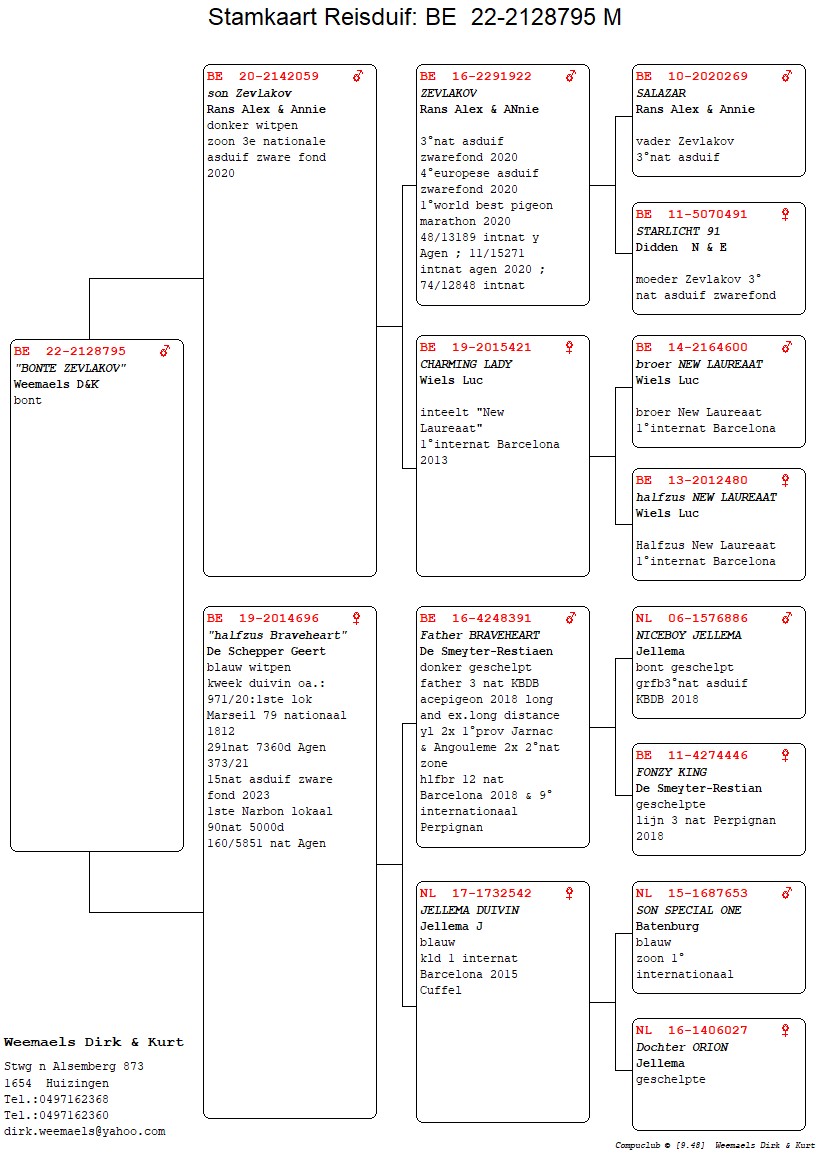Click ring number BE 14-2164600

(692, 347)
